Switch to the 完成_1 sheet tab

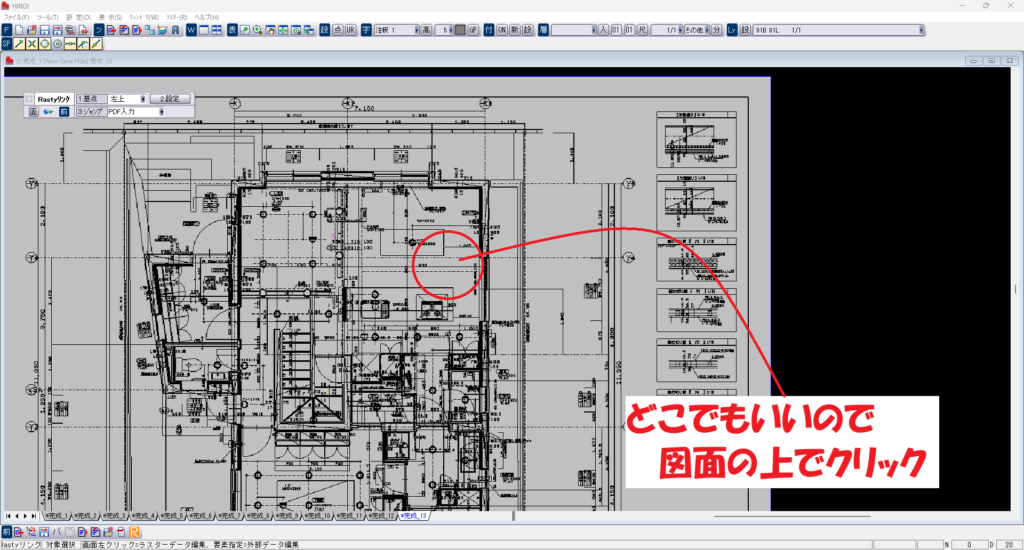(x=56, y=515)
